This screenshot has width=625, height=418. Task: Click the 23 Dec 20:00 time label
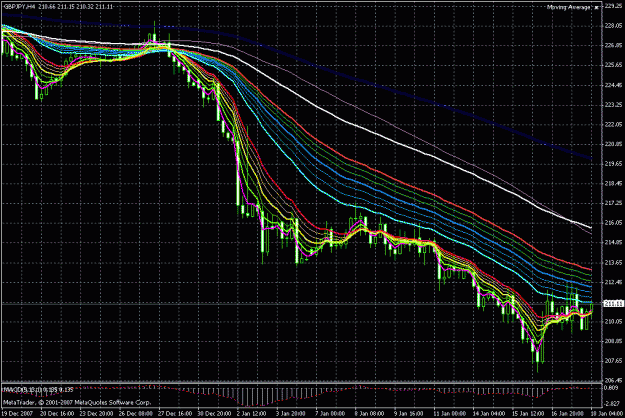click(x=96, y=414)
